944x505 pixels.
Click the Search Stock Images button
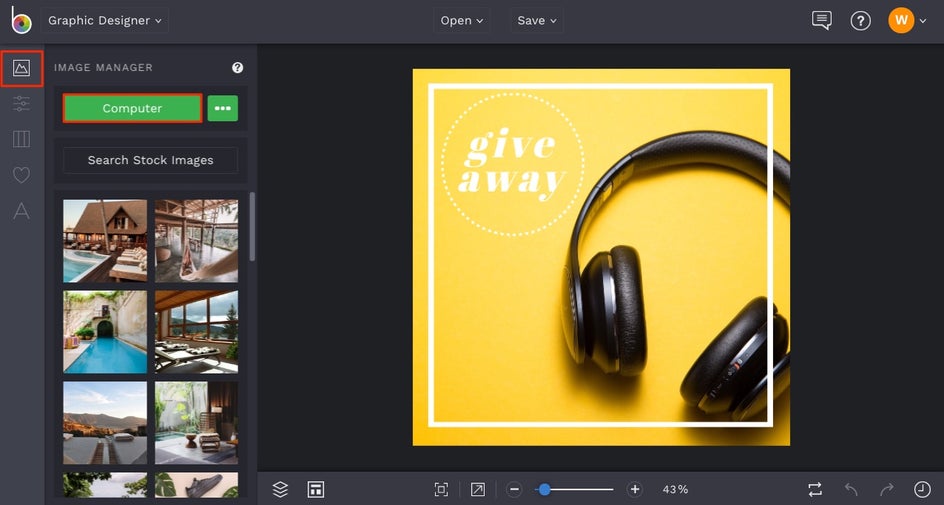pos(151,160)
